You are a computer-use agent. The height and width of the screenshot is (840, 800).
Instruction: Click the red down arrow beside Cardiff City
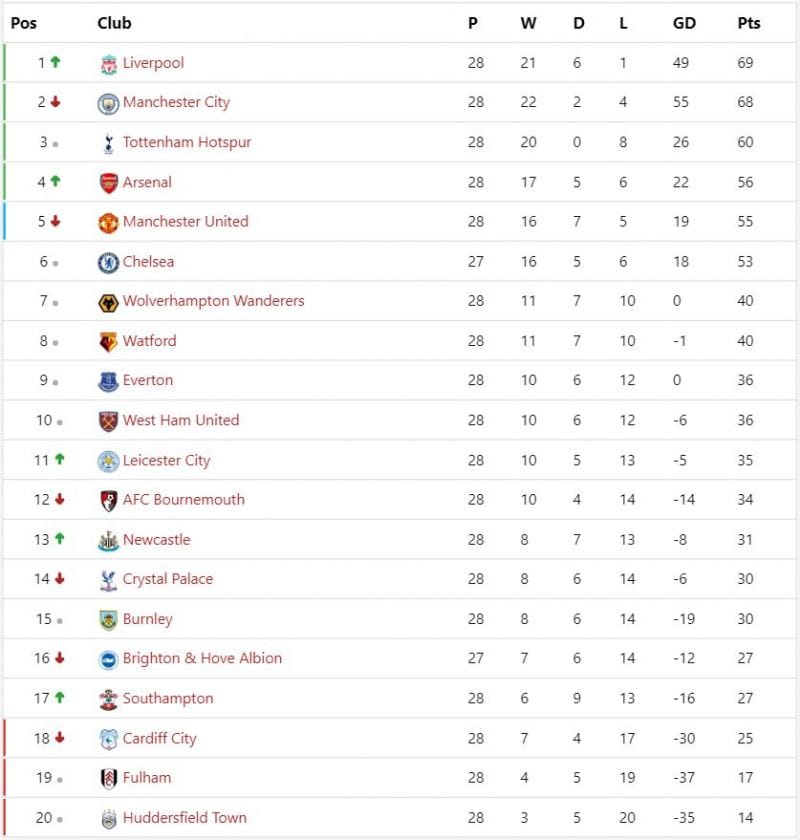coord(59,737)
